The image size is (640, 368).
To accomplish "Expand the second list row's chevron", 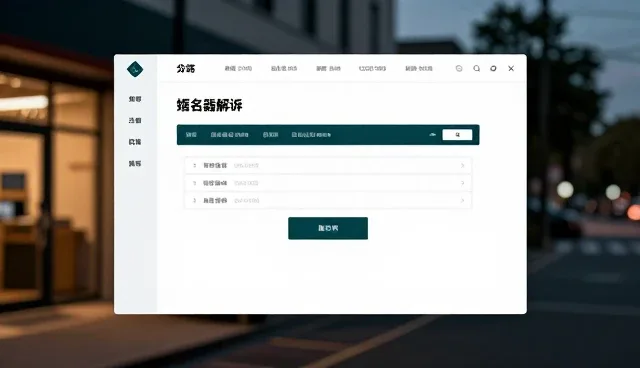I will click(x=462, y=183).
